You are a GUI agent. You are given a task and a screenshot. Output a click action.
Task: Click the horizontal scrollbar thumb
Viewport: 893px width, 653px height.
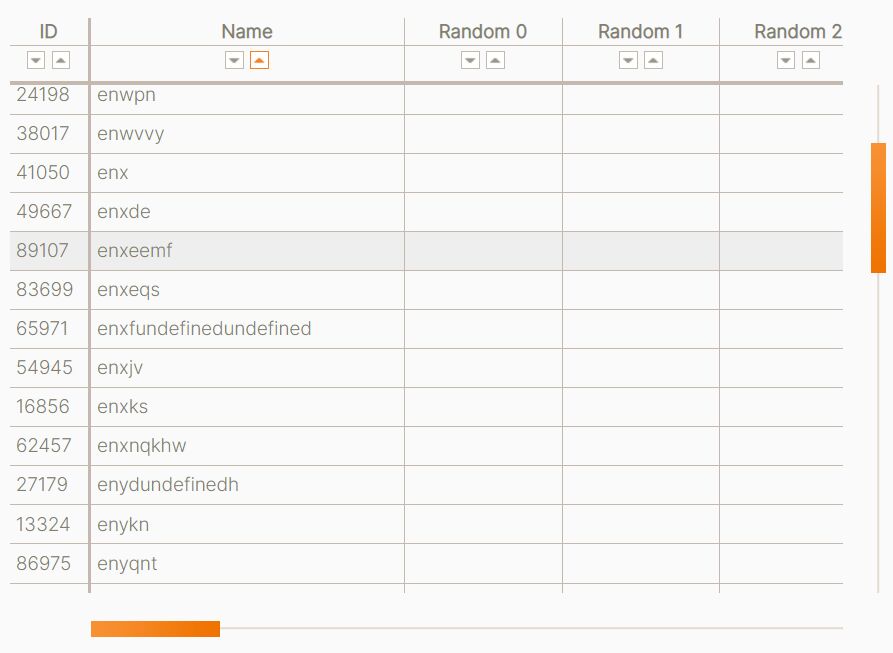point(155,629)
